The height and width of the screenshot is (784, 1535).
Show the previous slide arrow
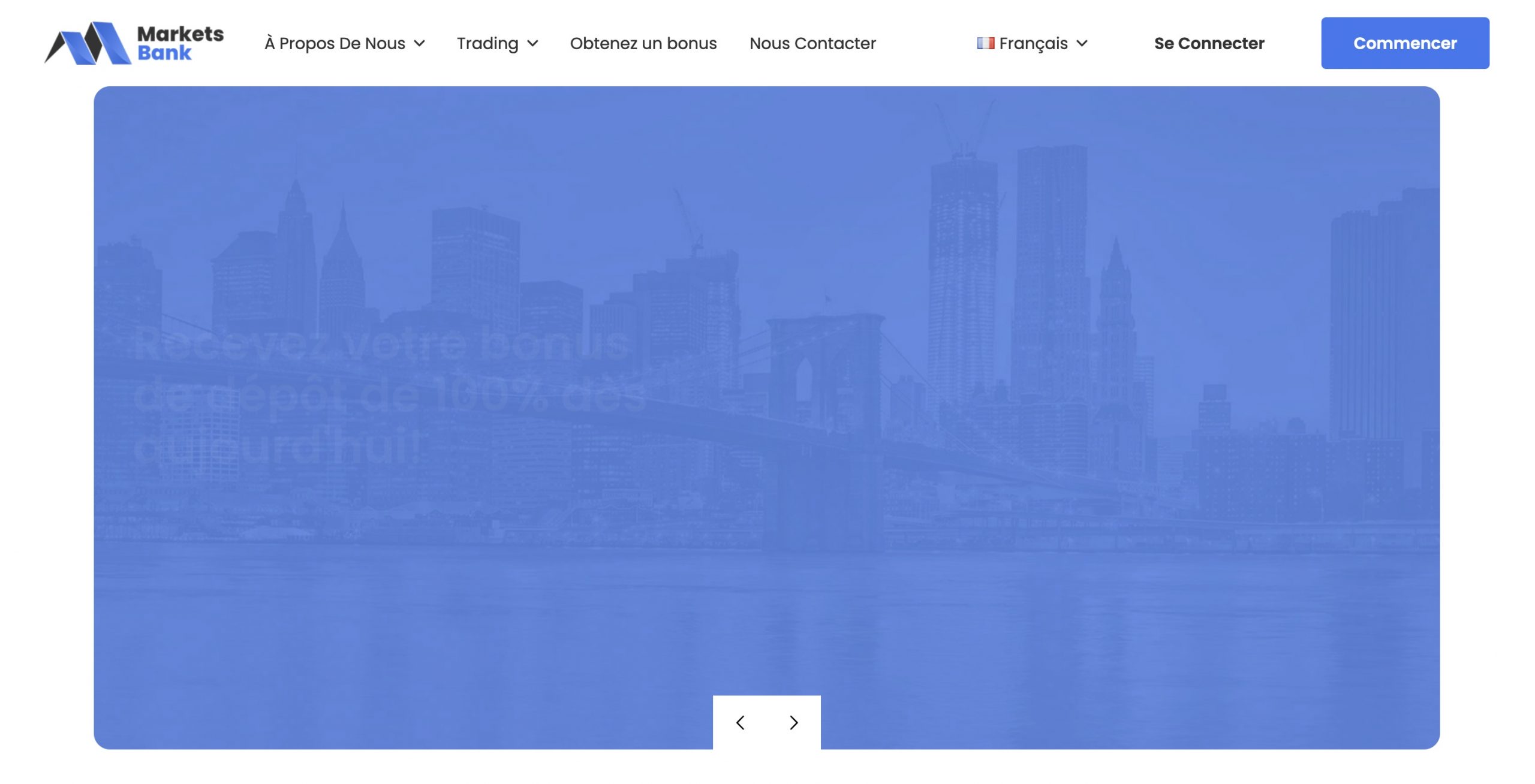tap(740, 723)
